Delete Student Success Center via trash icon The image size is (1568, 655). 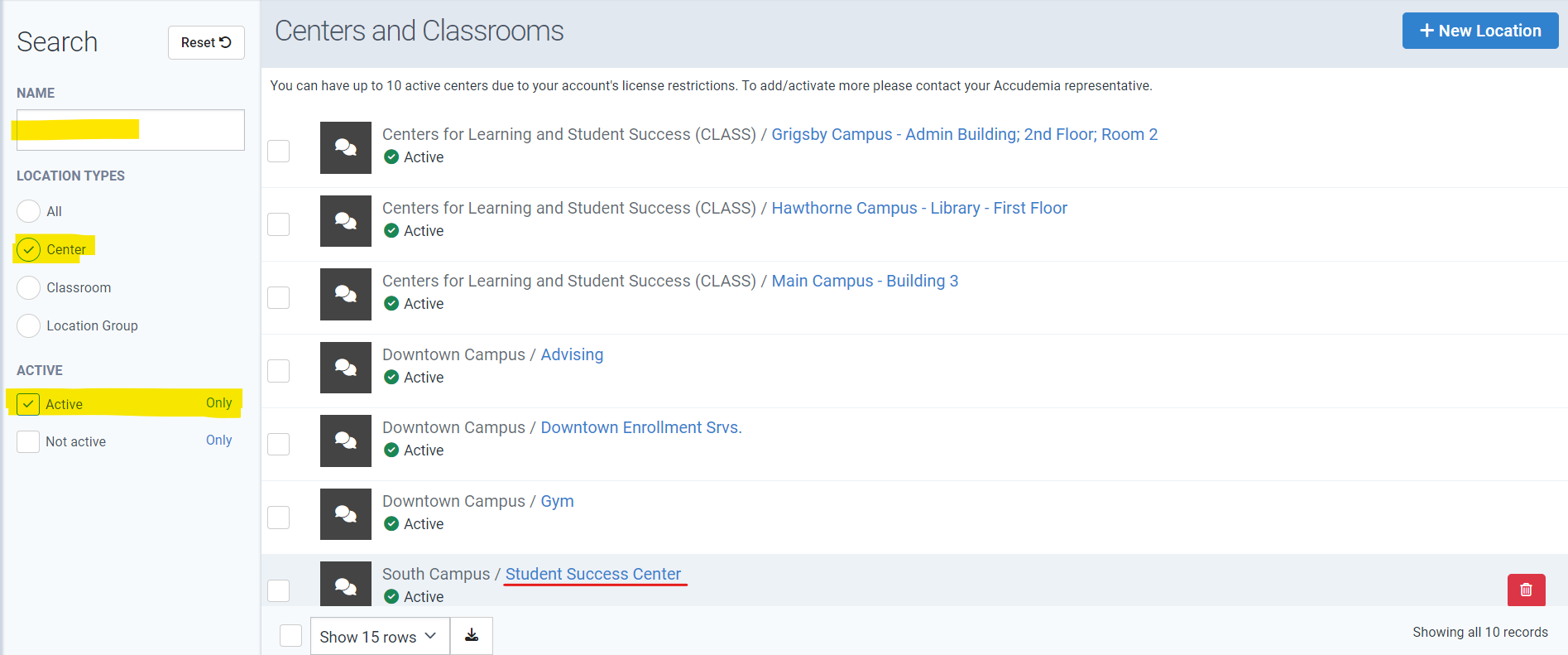1526,590
